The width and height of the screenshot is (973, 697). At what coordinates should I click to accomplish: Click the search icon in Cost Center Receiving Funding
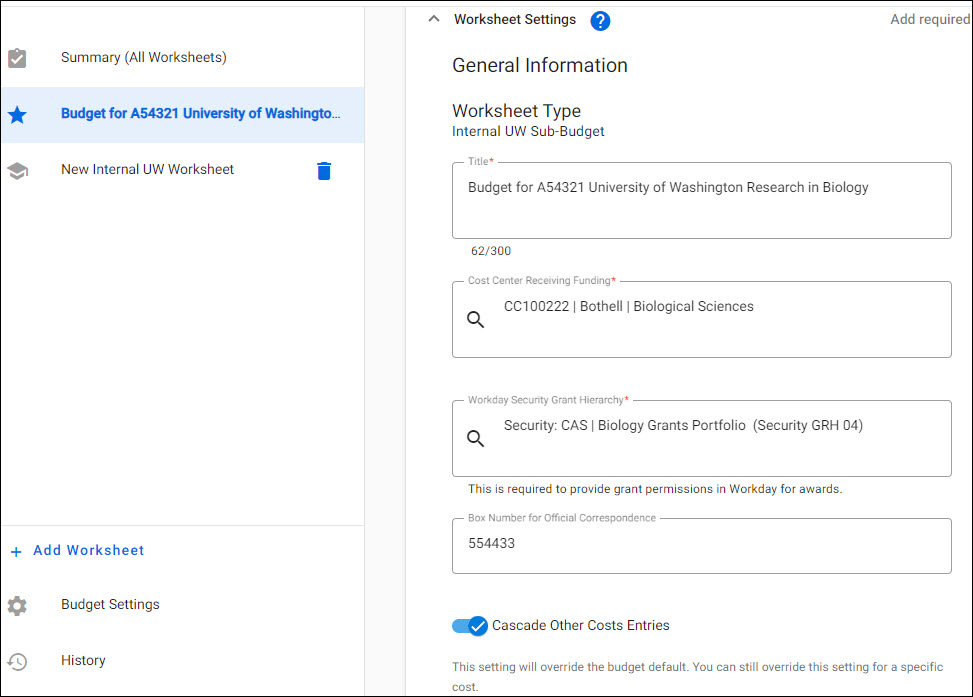(475, 319)
